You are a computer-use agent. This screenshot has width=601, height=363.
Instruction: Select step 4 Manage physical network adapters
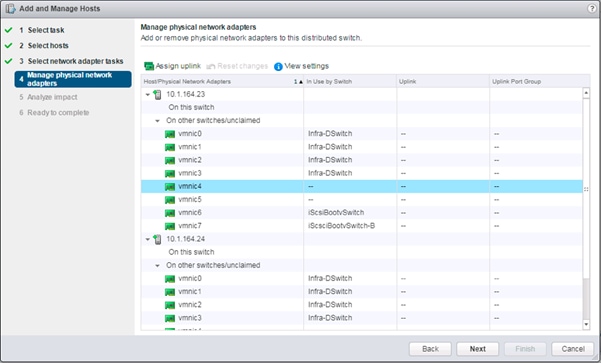[x=73, y=79]
